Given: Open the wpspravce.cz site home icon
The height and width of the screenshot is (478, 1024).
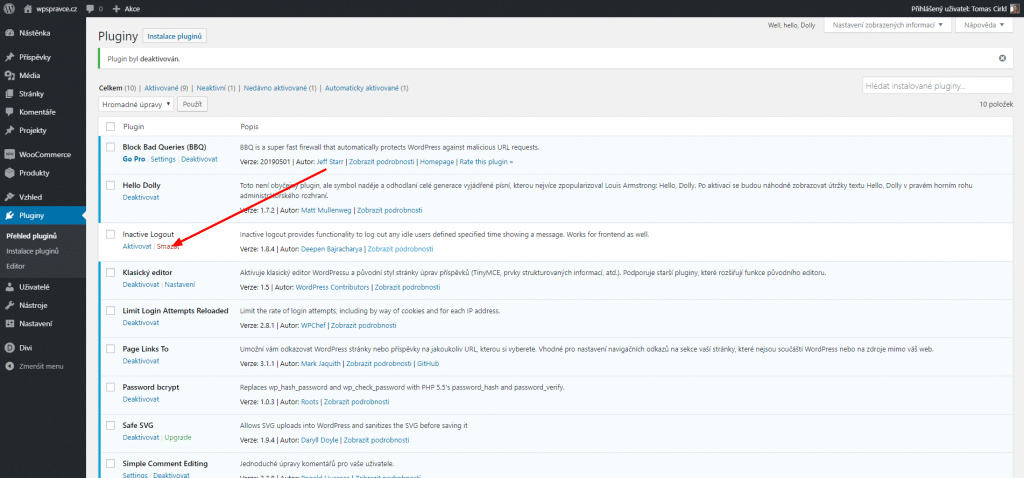Looking at the screenshot, I should (x=27, y=9).
